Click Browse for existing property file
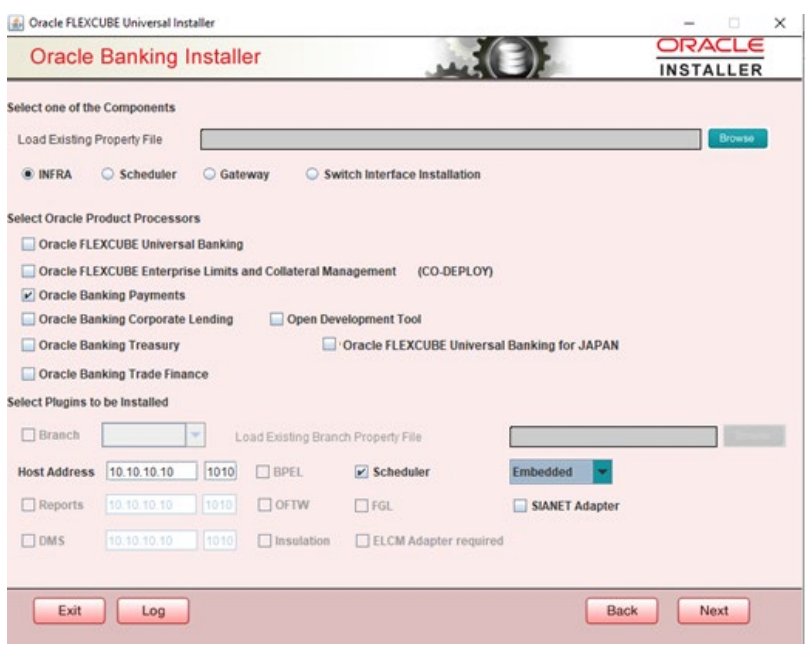This screenshot has width=808, height=646. pos(737,139)
